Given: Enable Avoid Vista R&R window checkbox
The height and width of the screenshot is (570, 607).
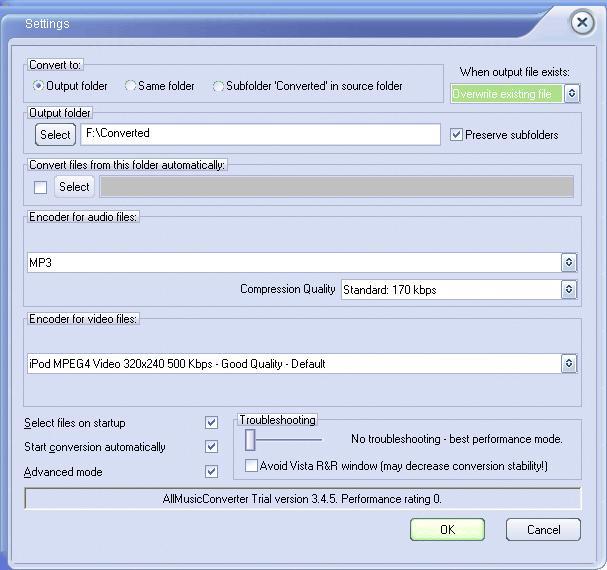Looking at the screenshot, I should pos(251,465).
